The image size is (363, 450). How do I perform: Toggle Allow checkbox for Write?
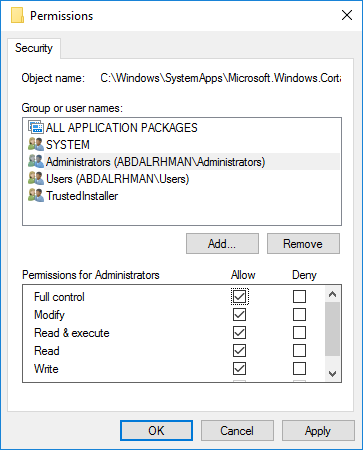[x=239, y=368]
